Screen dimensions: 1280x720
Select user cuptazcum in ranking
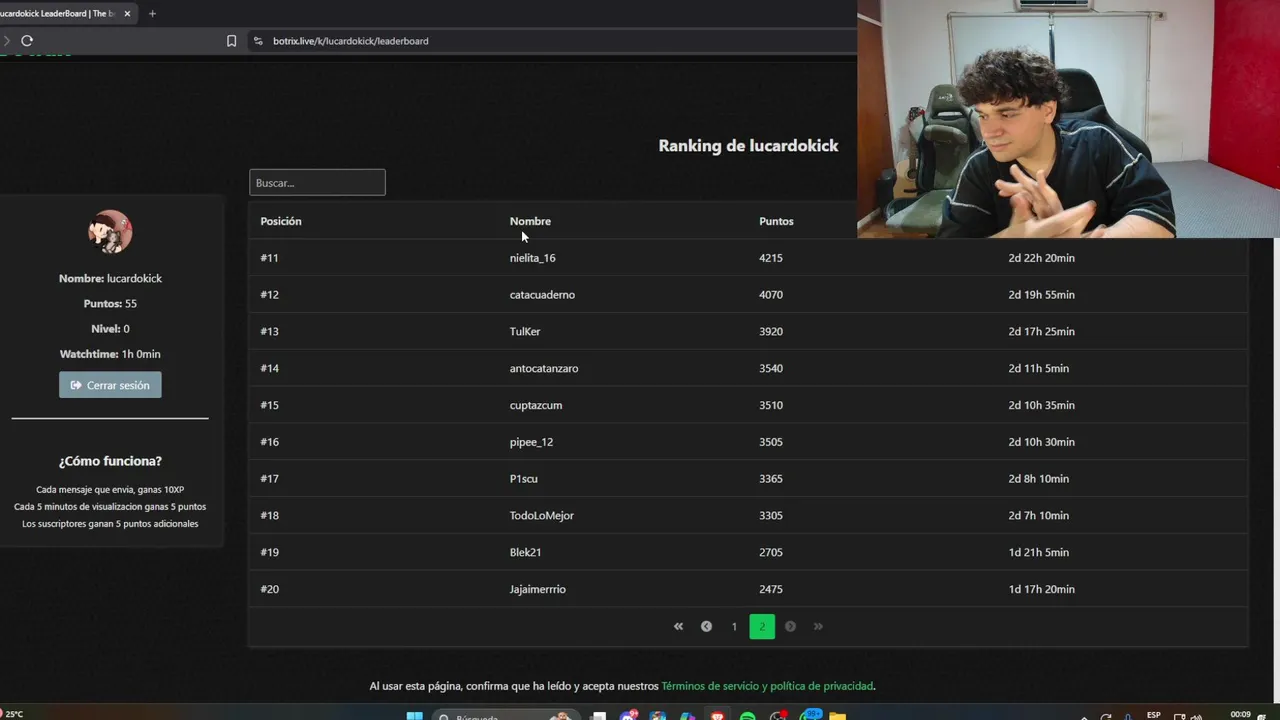pos(536,405)
